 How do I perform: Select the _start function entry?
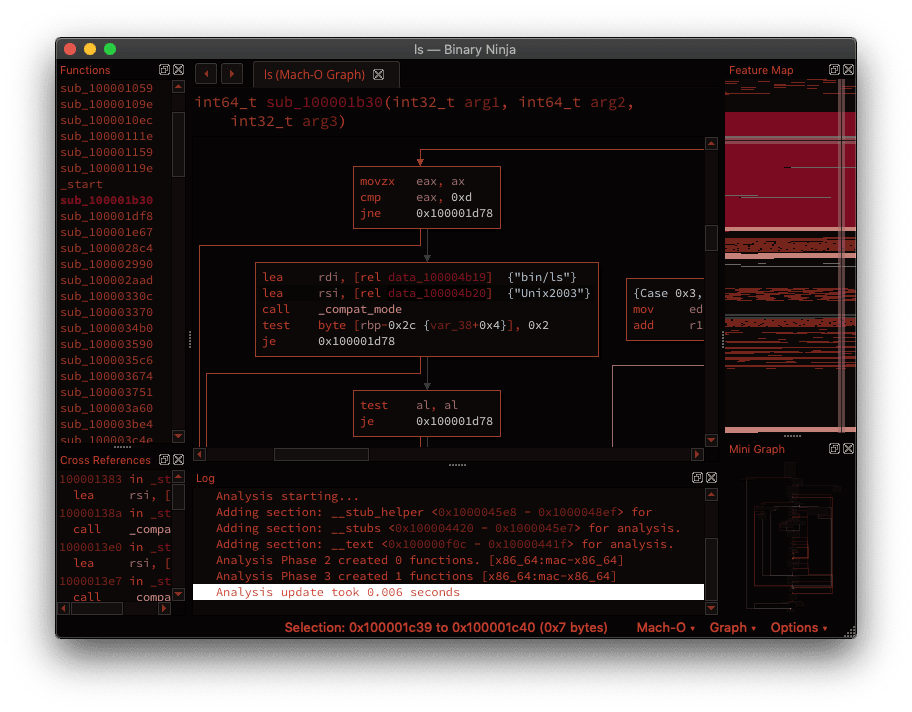tap(82, 184)
